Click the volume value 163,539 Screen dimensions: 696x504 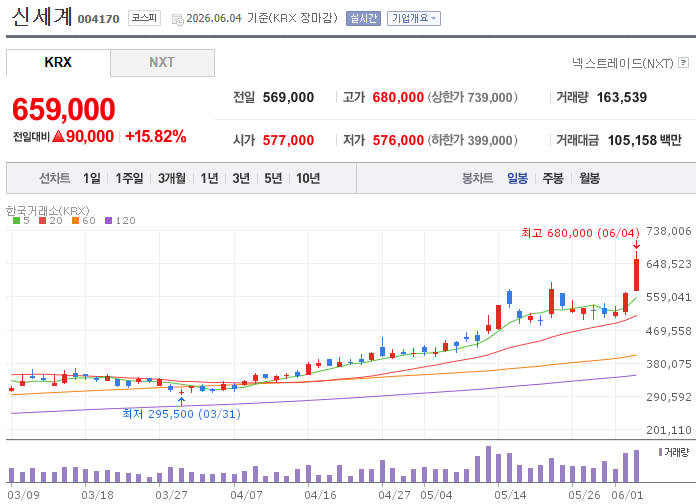tap(622, 97)
